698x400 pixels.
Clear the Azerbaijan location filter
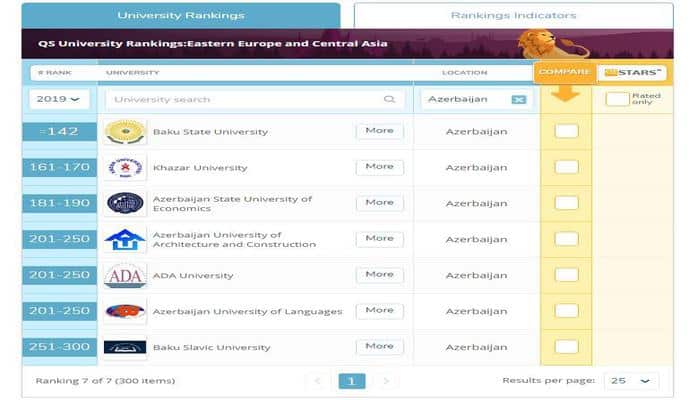pyautogui.click(x=518, y=100)
